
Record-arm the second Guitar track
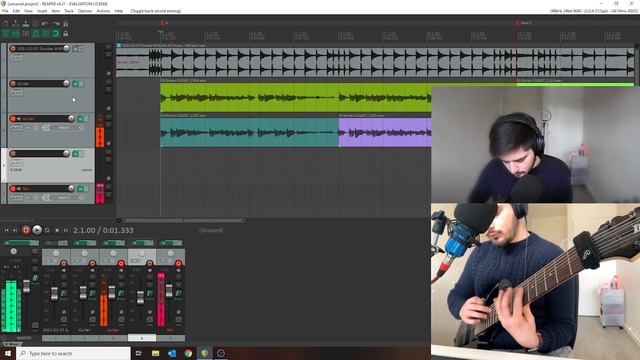pos(13,84)
